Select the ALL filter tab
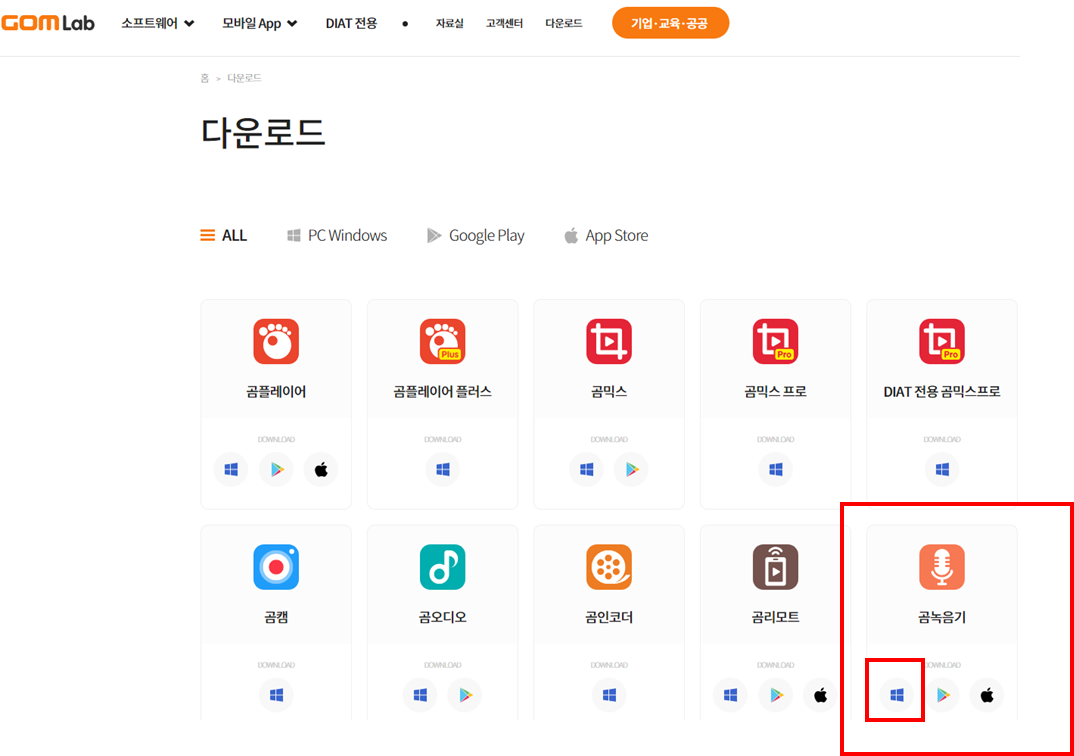The height and width of the screenshot is (756, 1074). point(223,236)
